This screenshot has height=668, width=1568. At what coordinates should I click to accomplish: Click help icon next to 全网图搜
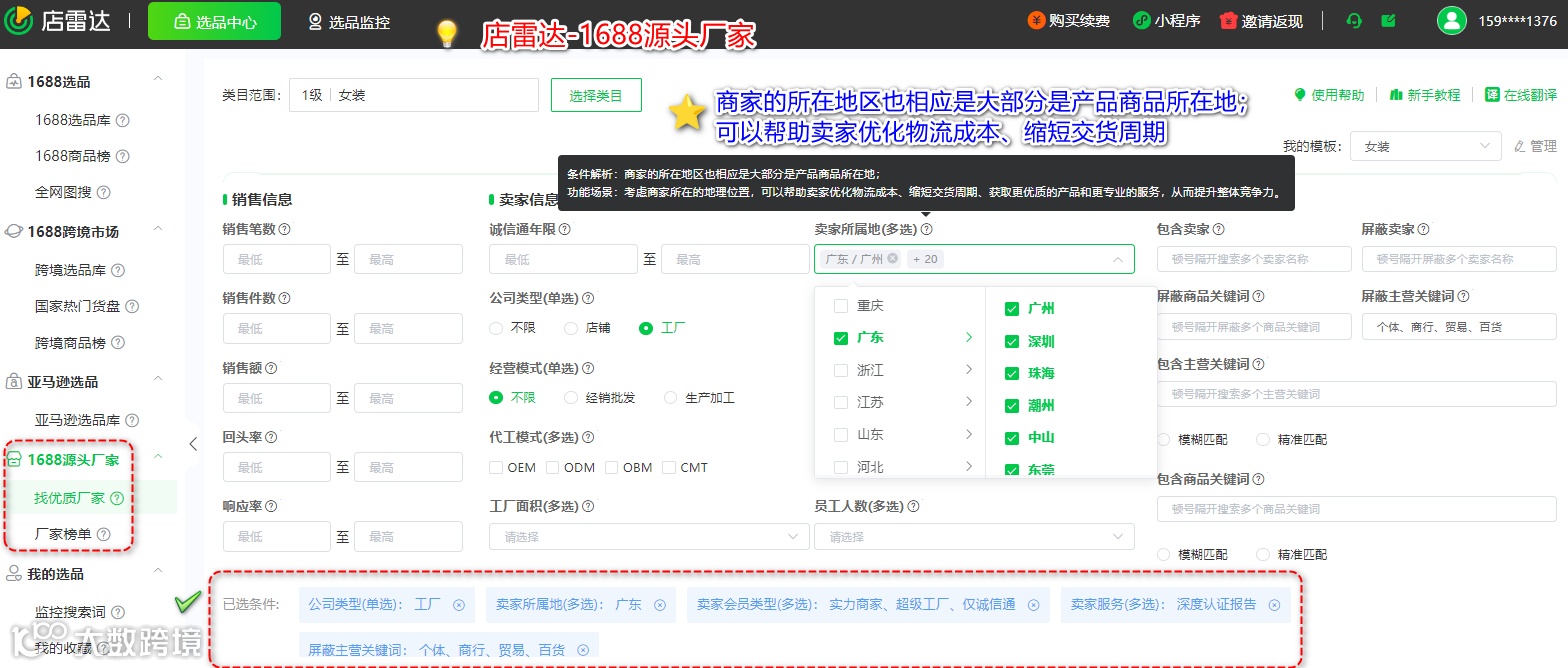(x=103, y=192)
